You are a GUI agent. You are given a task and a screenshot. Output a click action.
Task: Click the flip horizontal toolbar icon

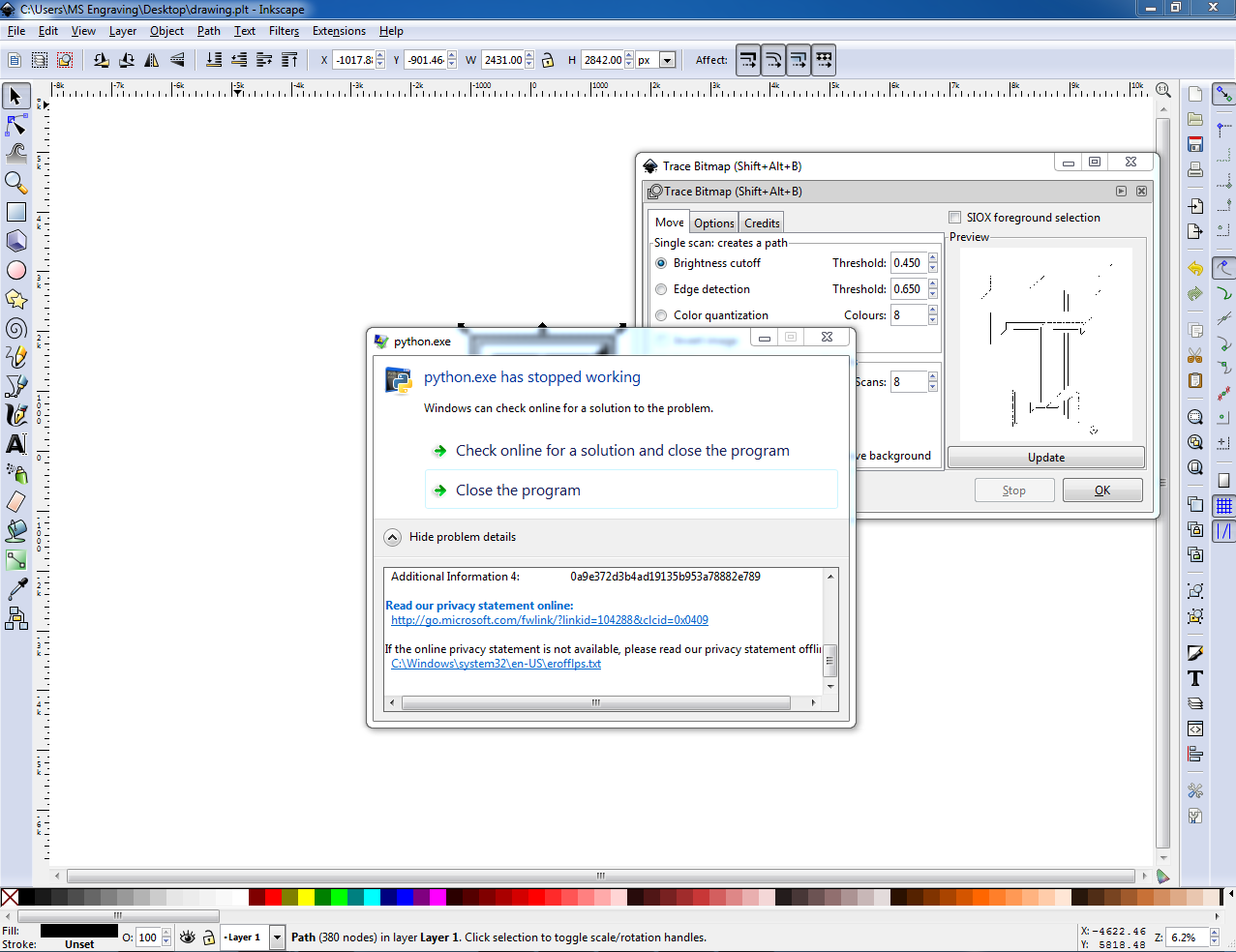[x=151, y=59]
